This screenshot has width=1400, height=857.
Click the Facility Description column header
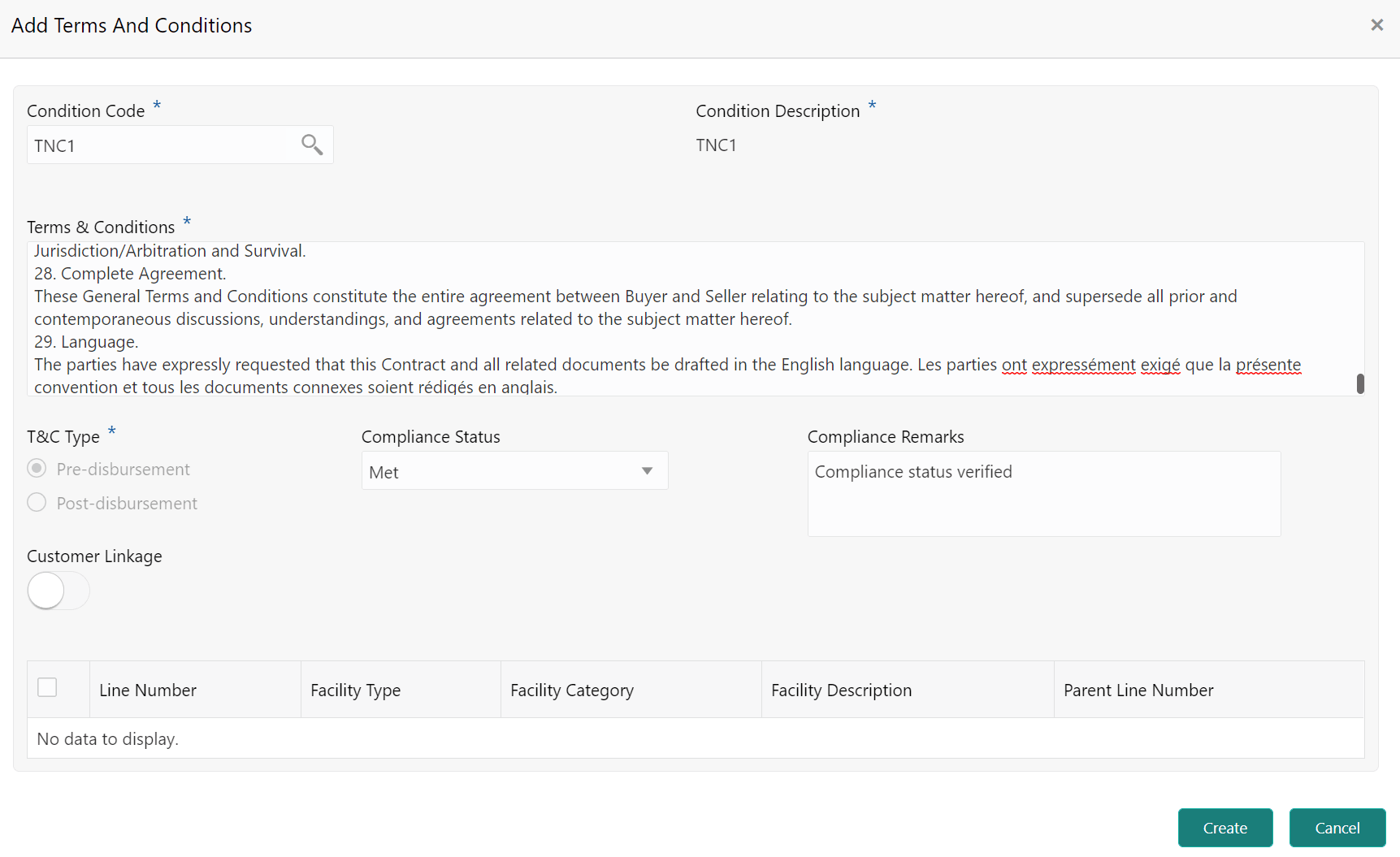(841, 689)
